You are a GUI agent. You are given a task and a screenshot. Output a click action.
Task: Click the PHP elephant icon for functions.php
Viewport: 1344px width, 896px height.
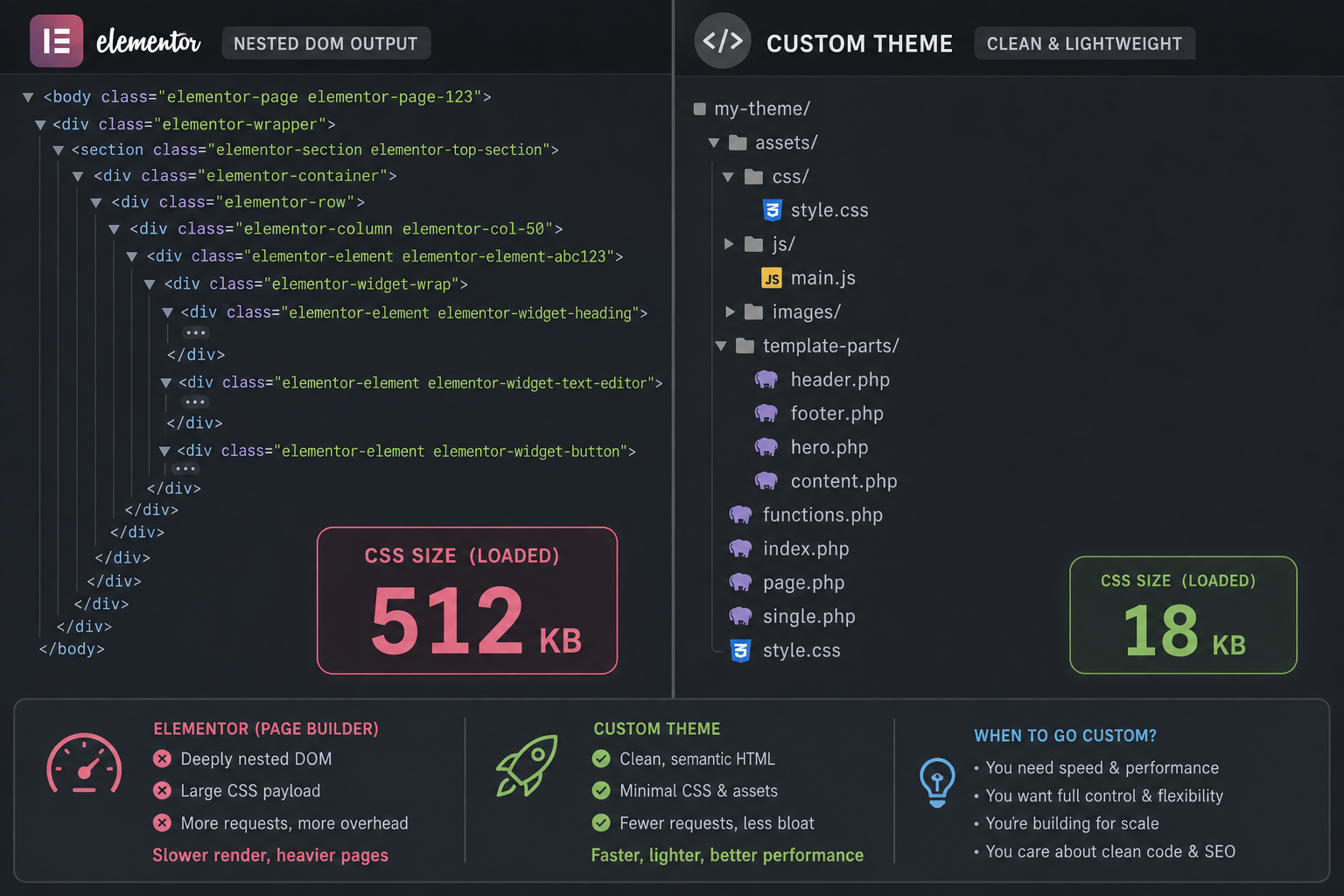(x=740, y=514)
